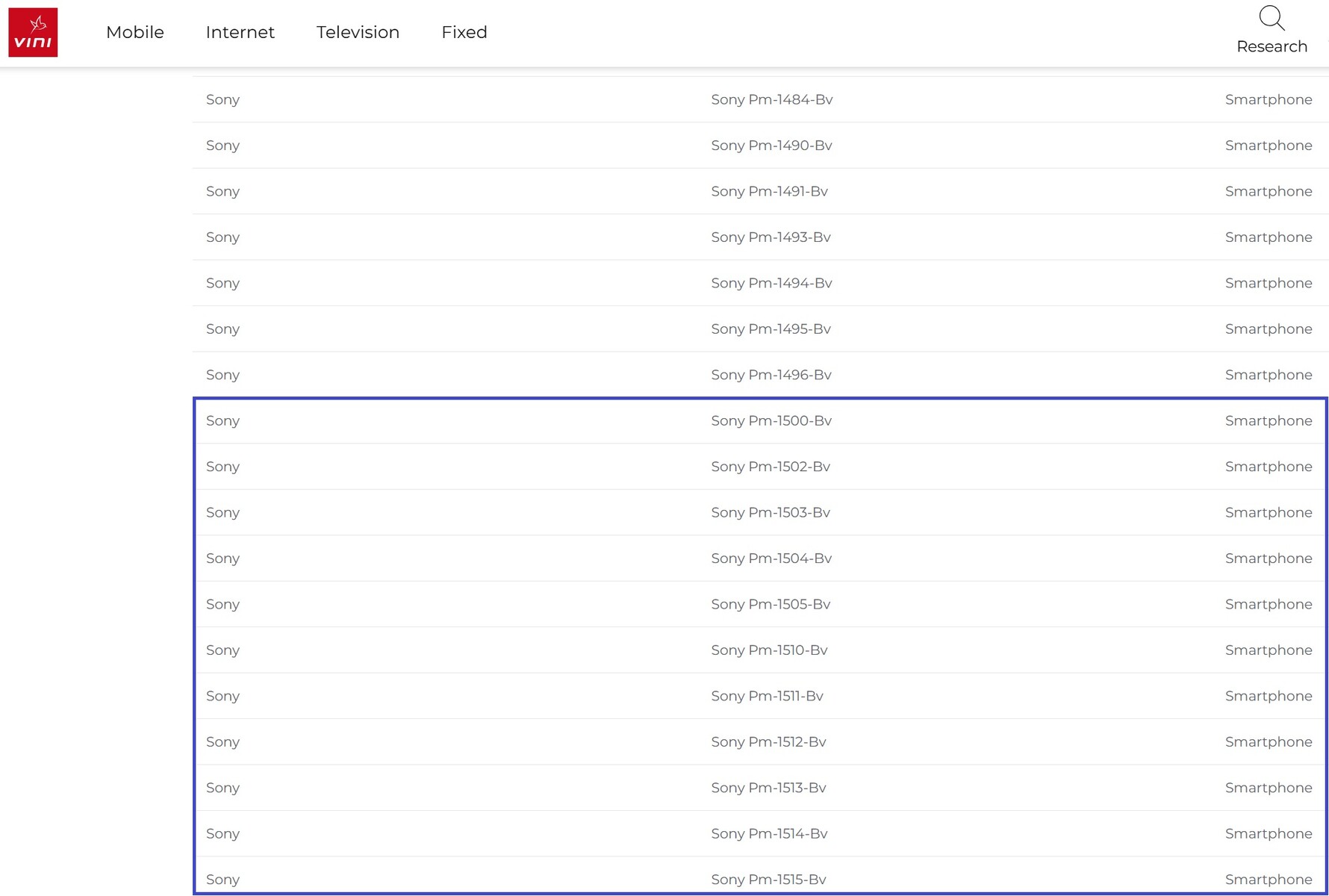Choose the Sony Pm-1493-Bv entry

(771, 237)
